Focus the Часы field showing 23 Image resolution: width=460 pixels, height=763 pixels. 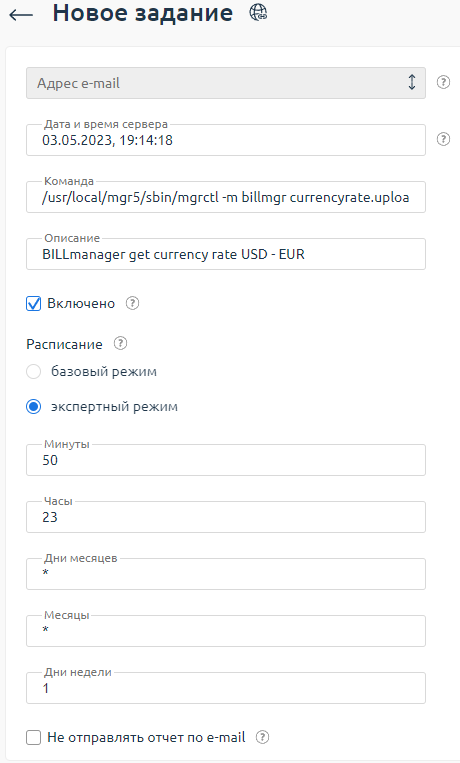coord(226,517)
